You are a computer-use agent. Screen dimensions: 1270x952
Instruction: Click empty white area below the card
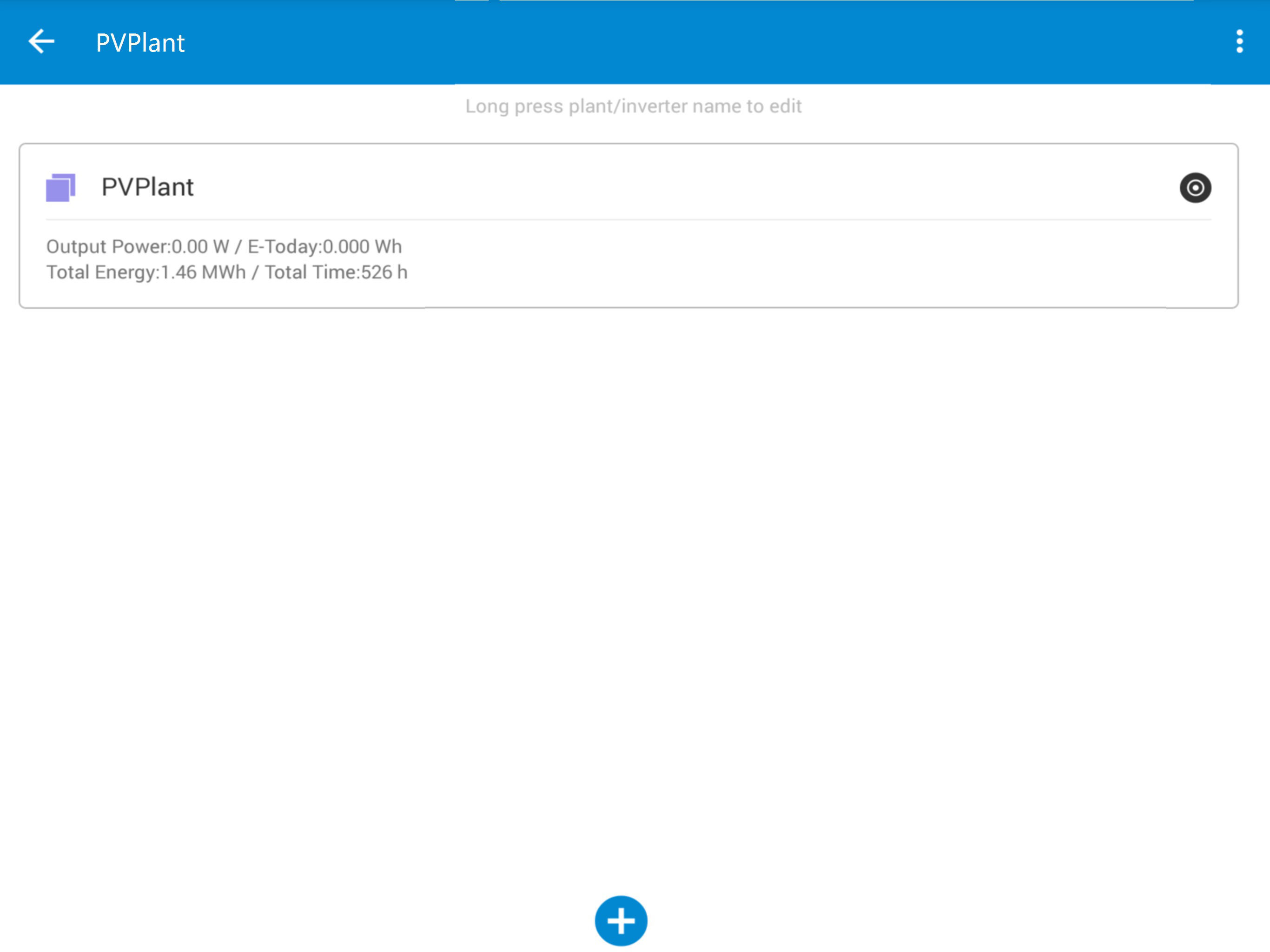click(632, 574)
